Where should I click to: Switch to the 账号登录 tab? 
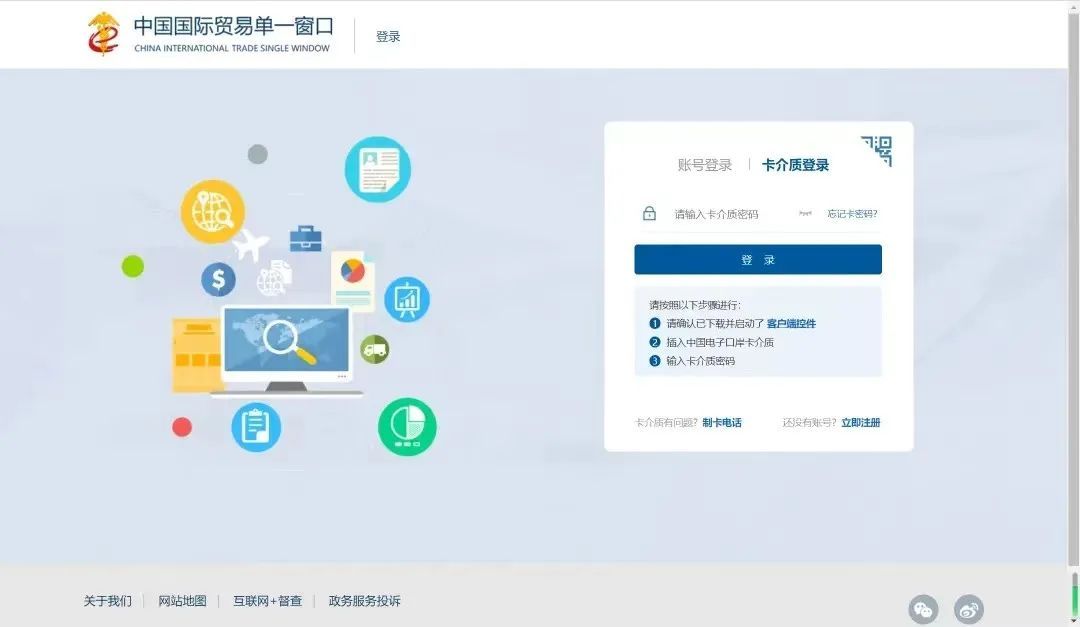[x=705, y=165]
